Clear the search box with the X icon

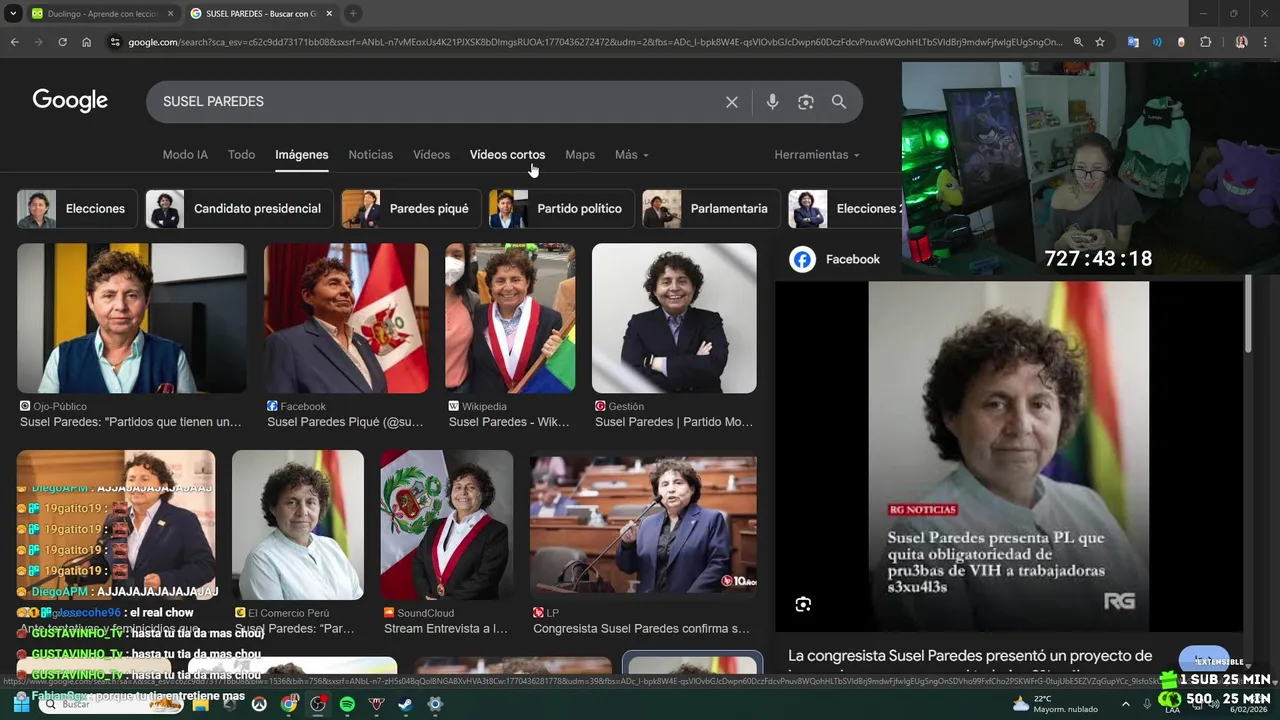click(x=732, y=102)
